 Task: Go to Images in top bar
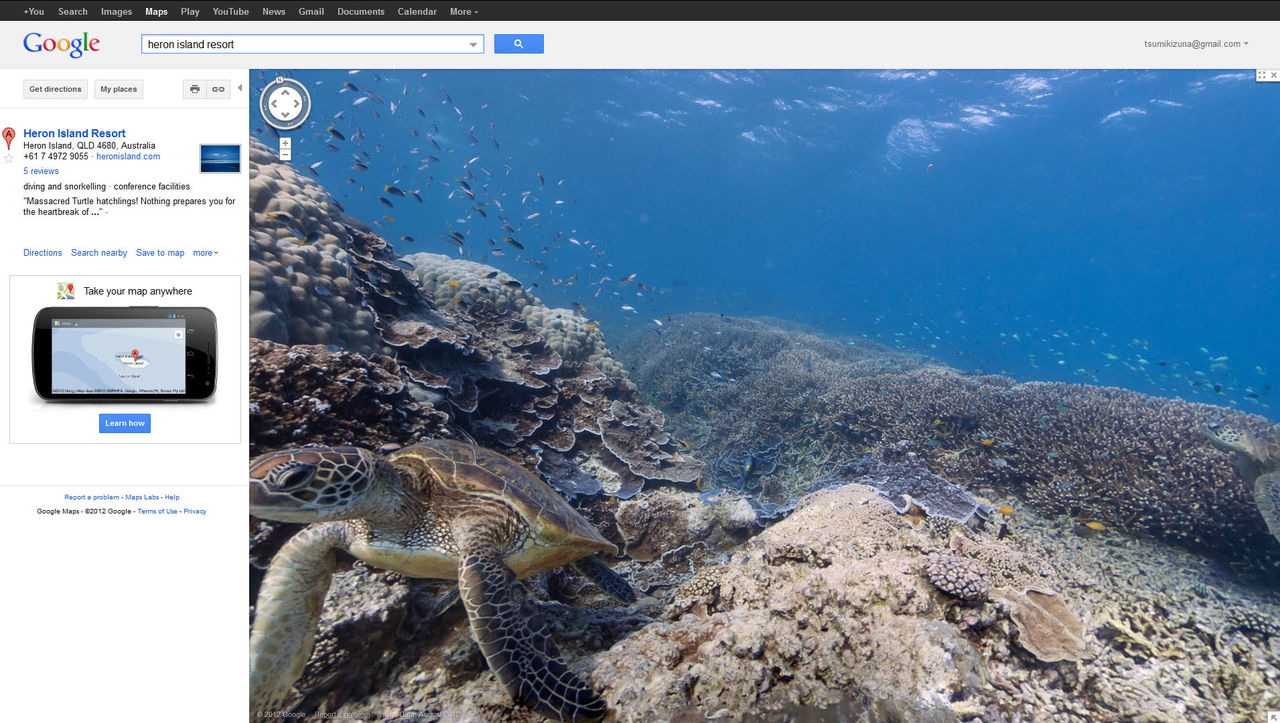point(117,11)
